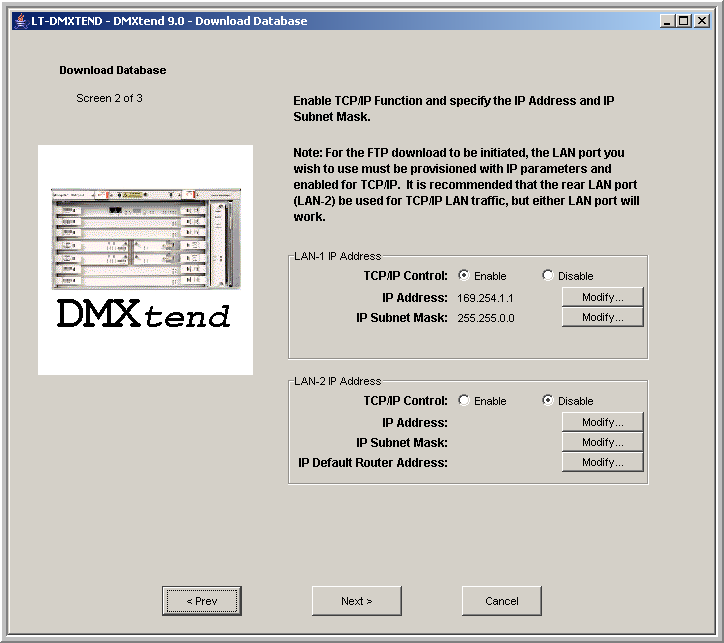Modify the LAN-2 IP Address
Screen dimensions: 724x643
tap(603, 422)
